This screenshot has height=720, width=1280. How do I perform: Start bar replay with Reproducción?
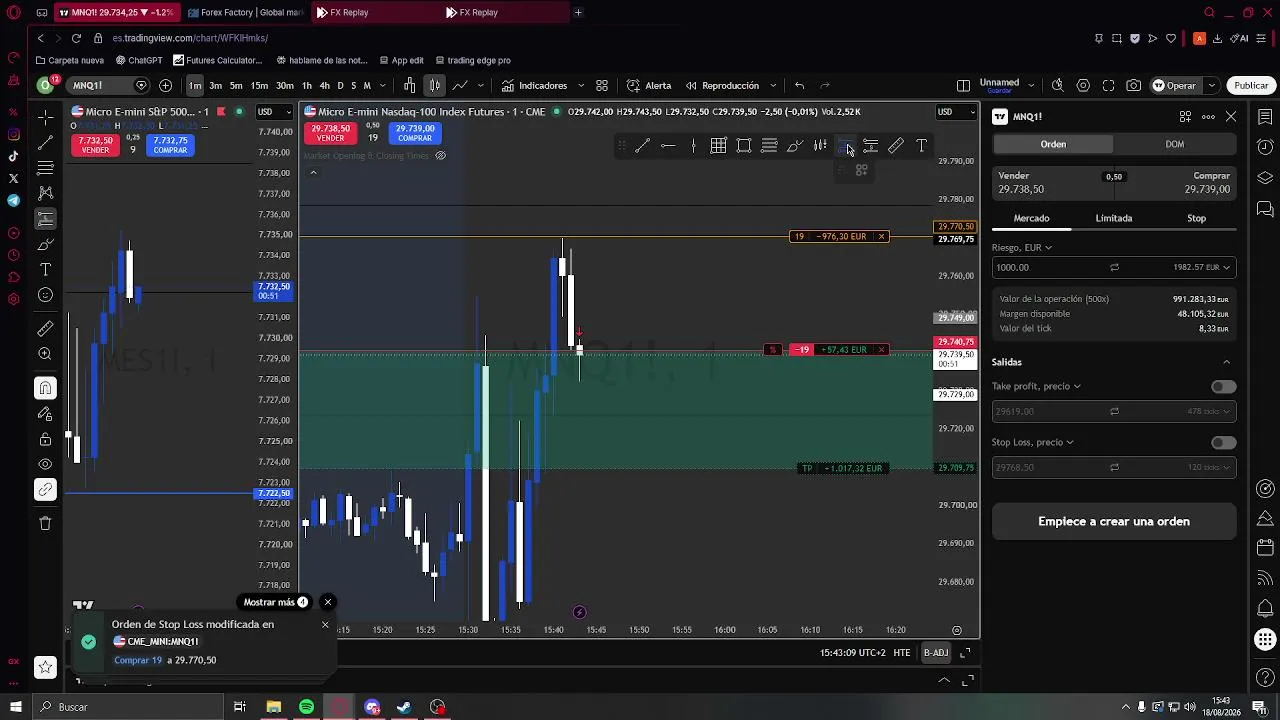pos(722,86)
